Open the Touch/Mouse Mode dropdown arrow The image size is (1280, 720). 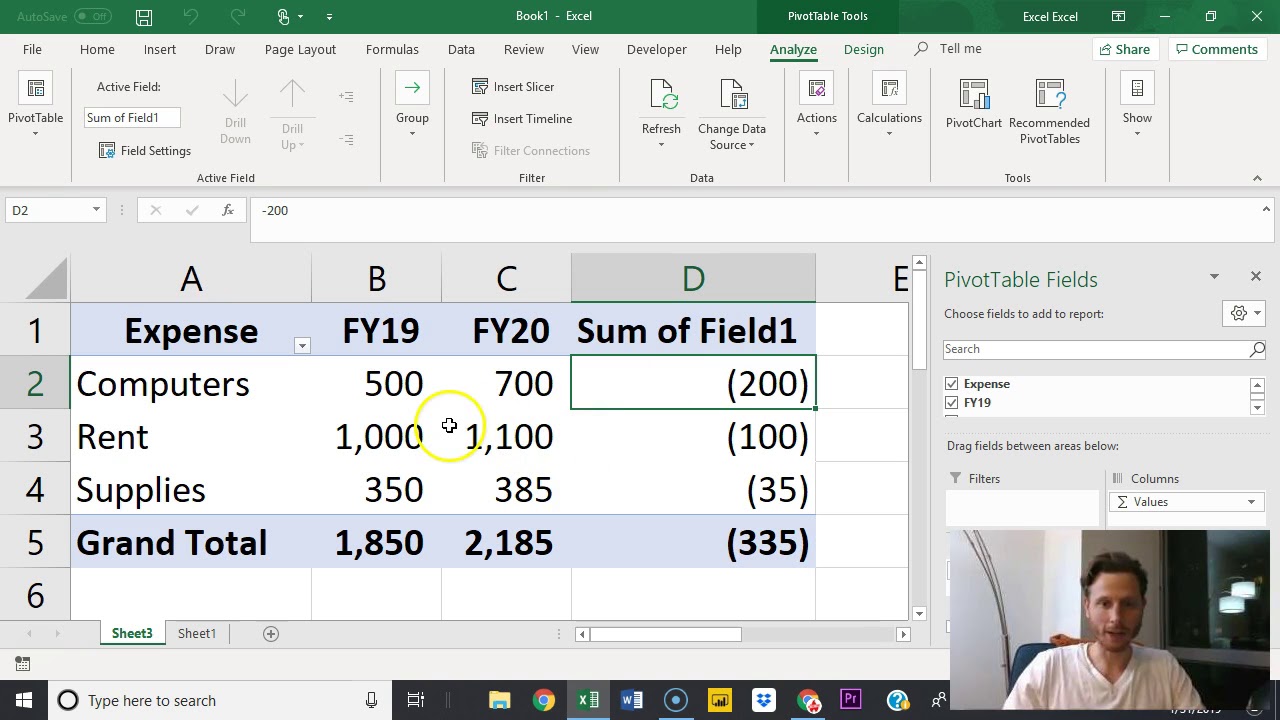pos(301,16)
